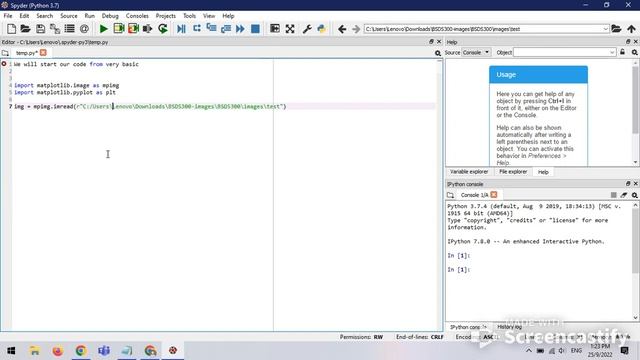The image size is (640, 360).
Task: Browse for a working directory folder icon
Action: [x=616, y=29]
